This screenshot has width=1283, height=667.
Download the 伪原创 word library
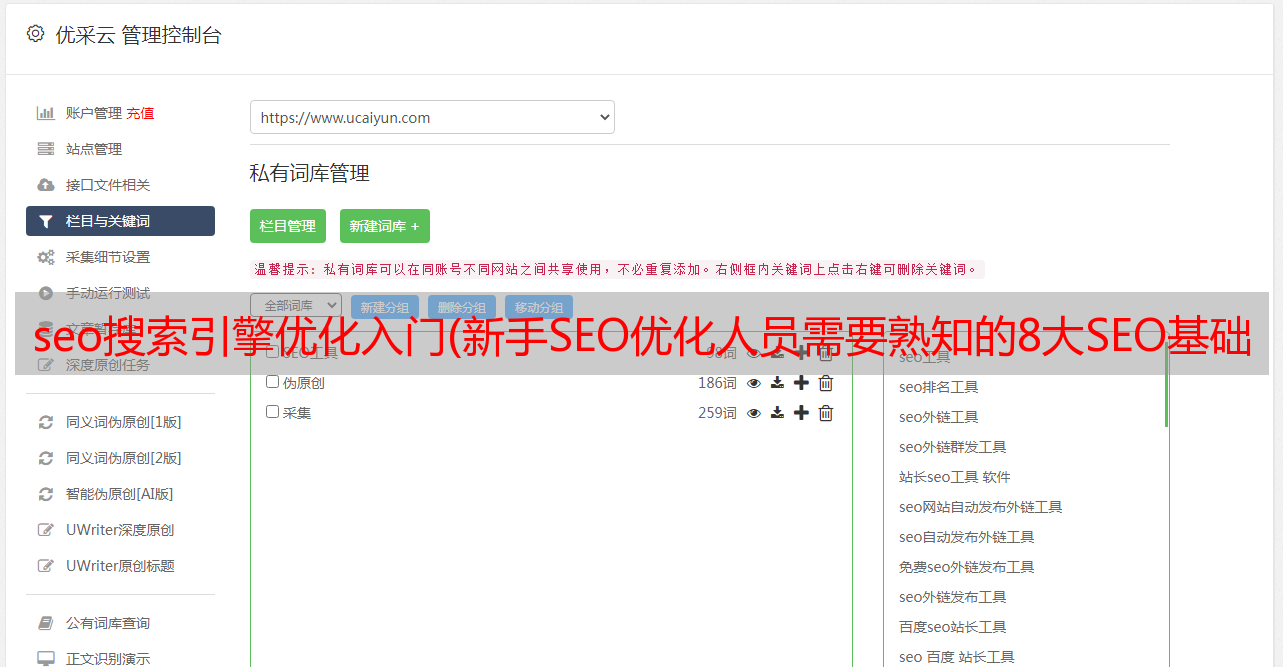point(777,383)
